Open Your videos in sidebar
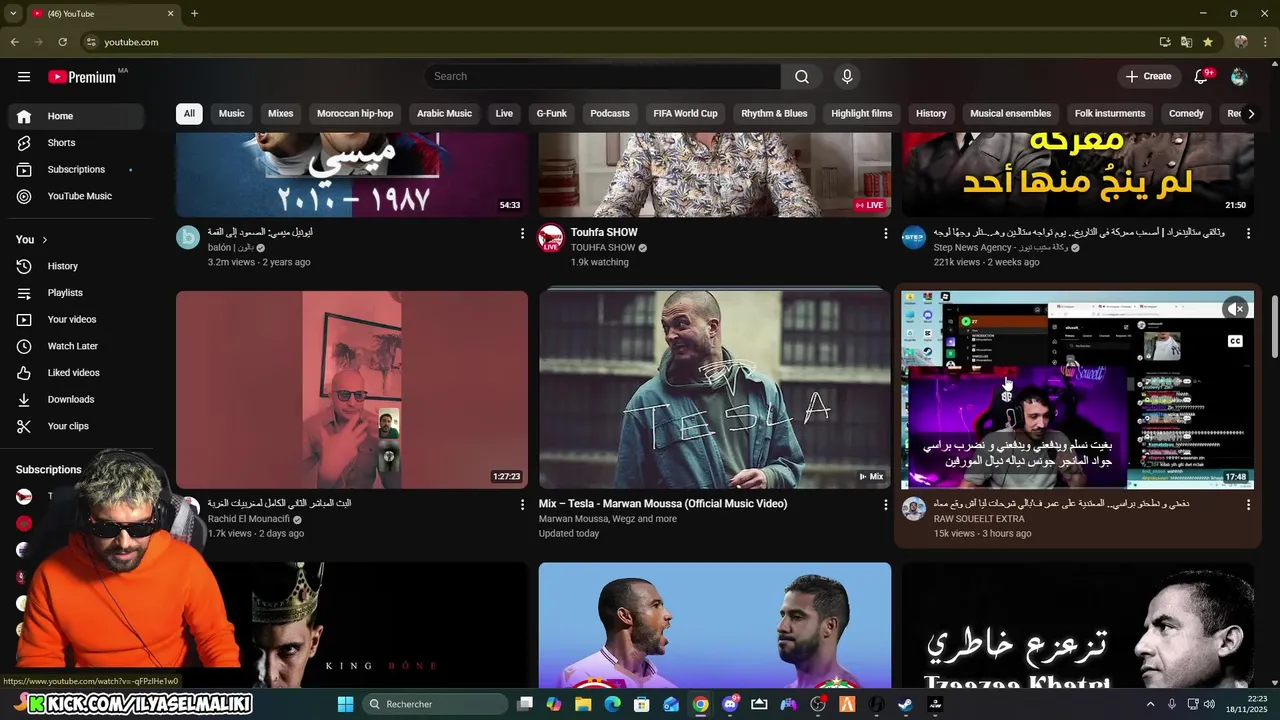This screenshot has width=1280, height=720. tap(76, 320)
